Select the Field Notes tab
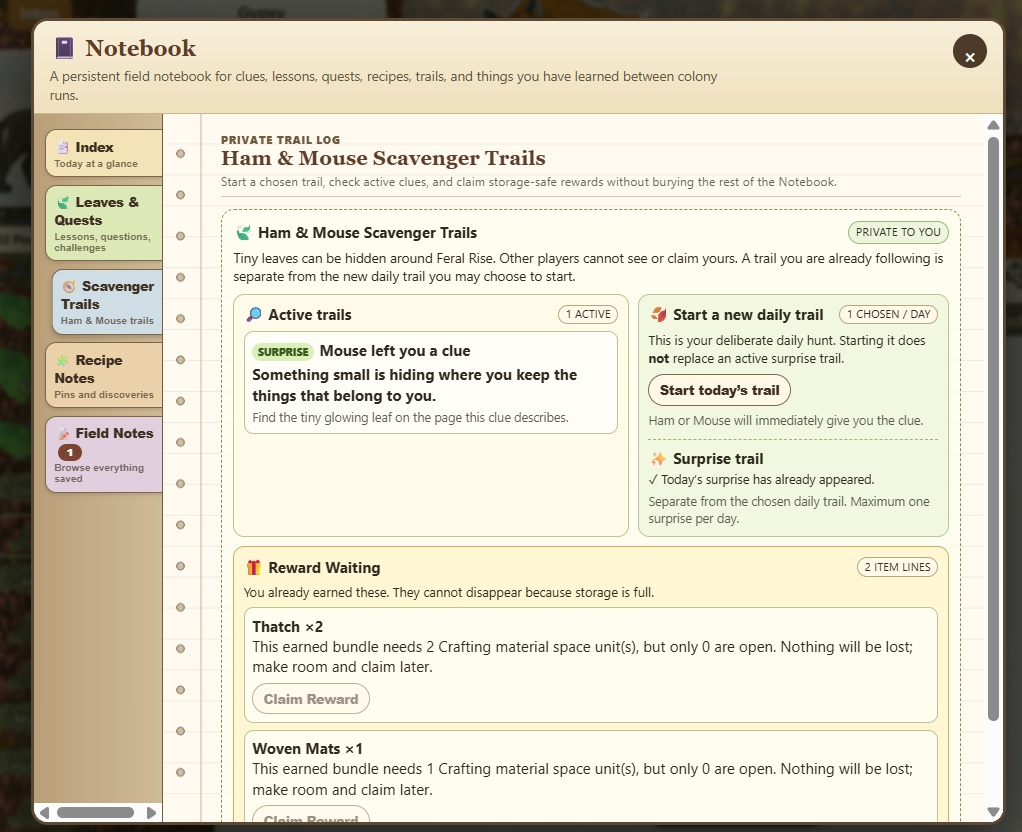The height and width of the screenshot is (832, 1022). tap(104, 454)
